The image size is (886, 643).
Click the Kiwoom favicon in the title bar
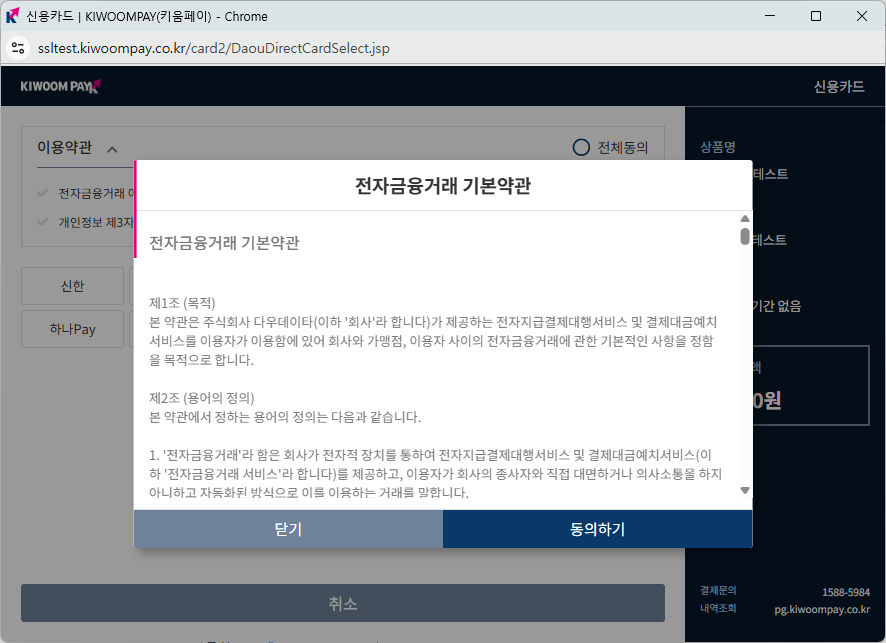coord(13,16)
